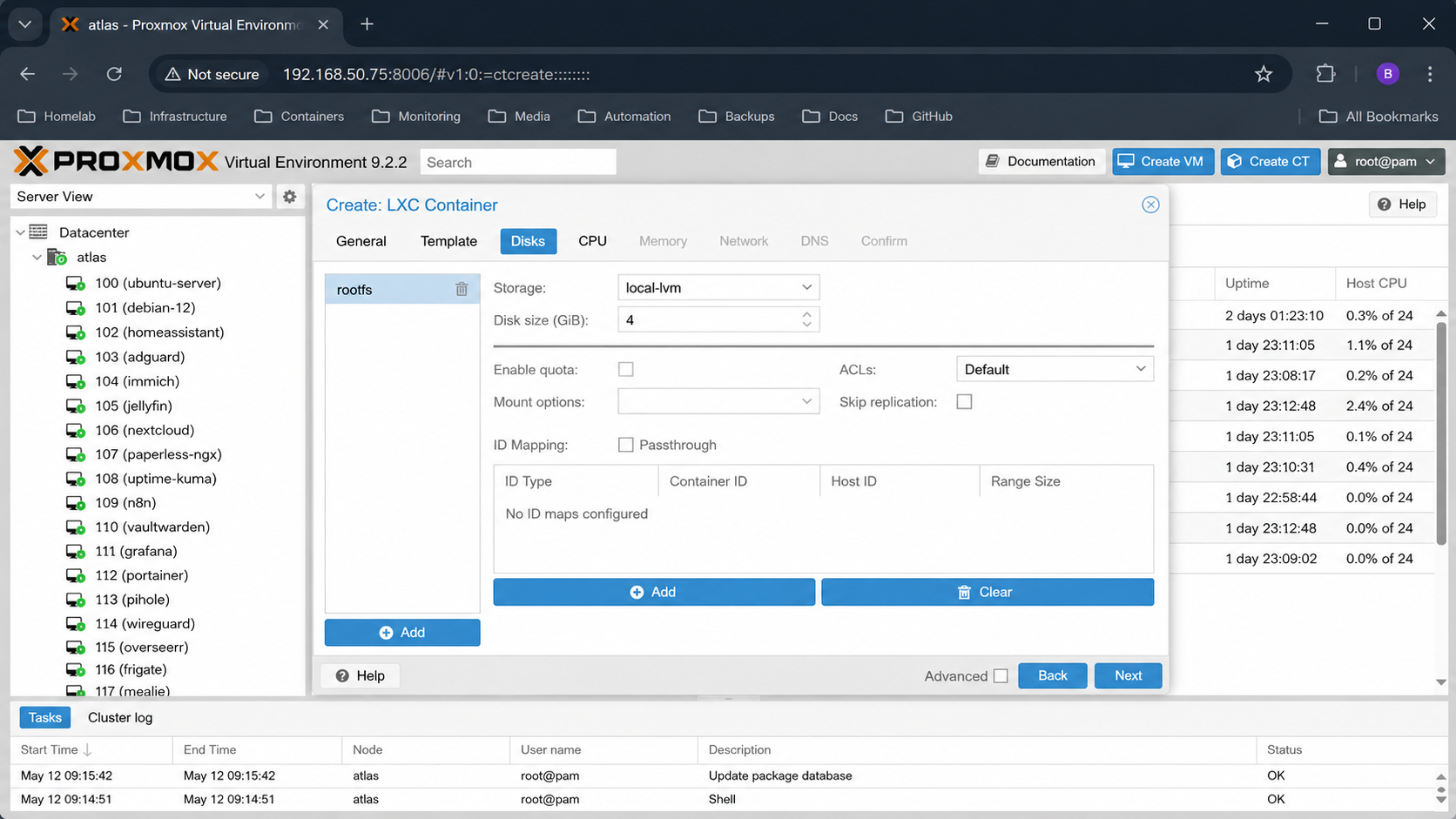This screenshot has width=1456, height=819.
Task: Increase disk size with up arrow
Action: coord(806,314)
